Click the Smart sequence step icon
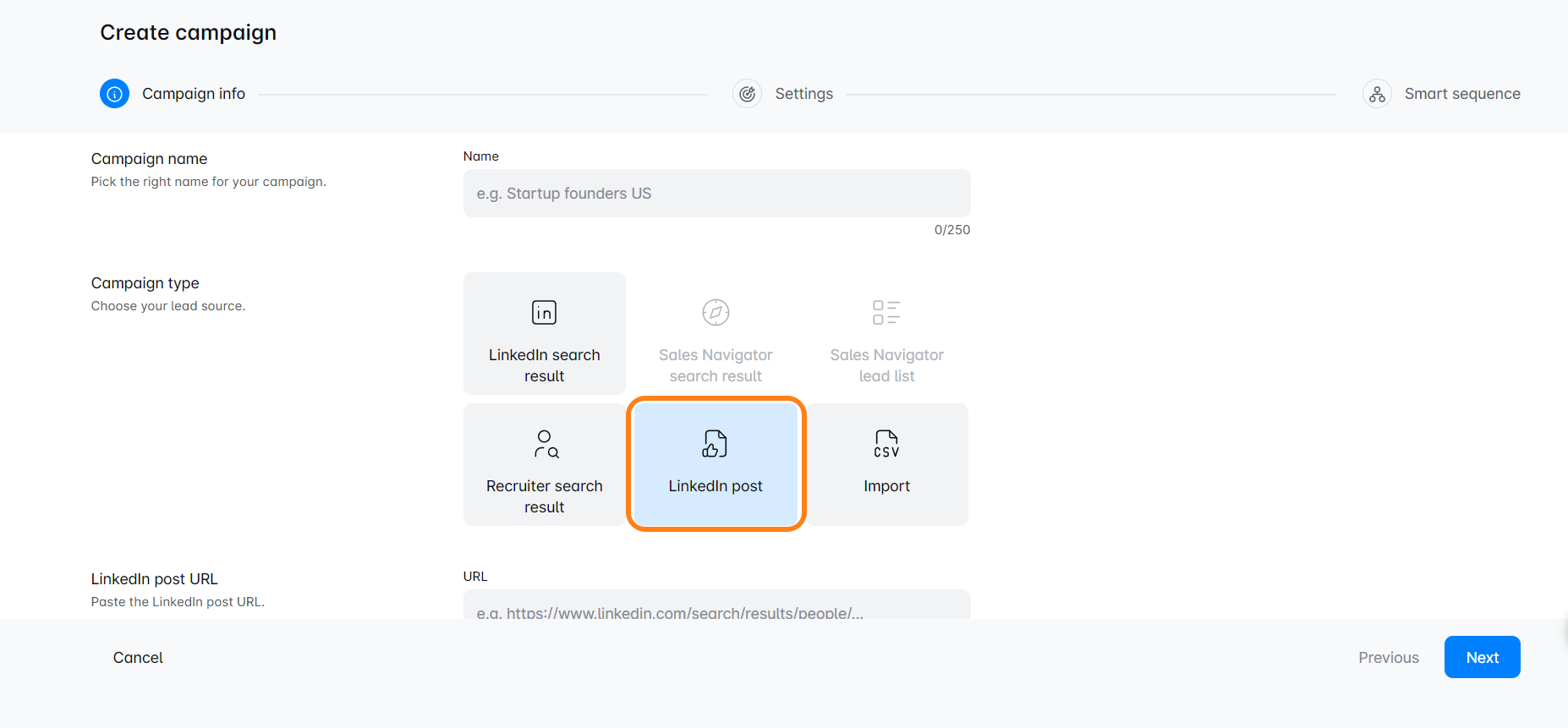The image size is (1568, 728). (x=1377, y=94)
